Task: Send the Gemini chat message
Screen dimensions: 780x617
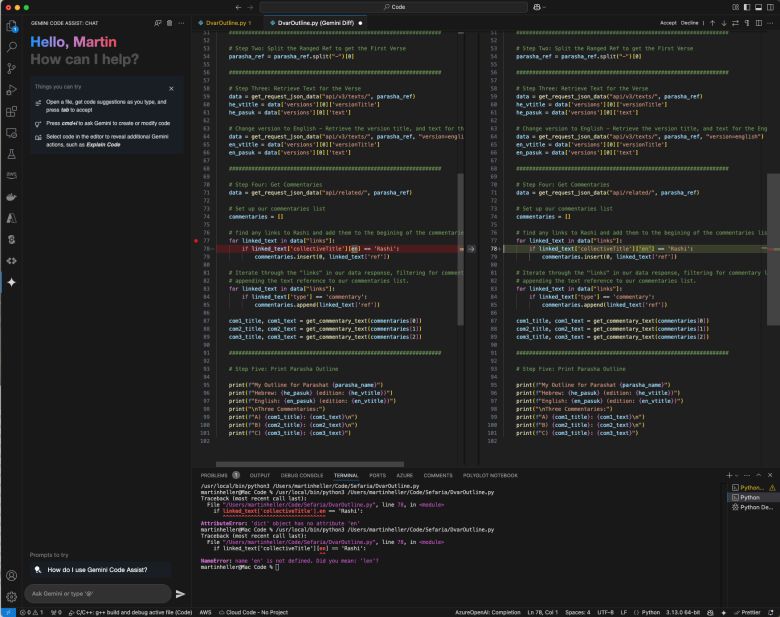Action: (x=181, y=593)
